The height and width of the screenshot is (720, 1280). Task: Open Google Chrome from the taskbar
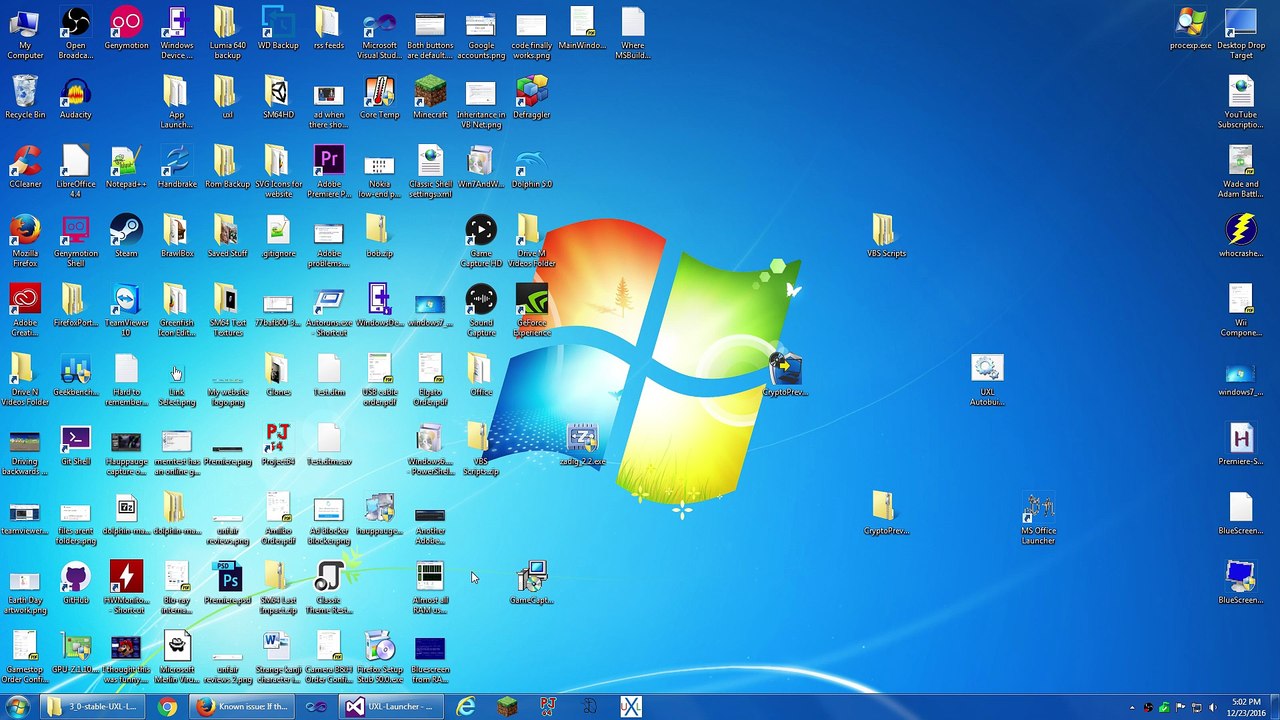pos(167,707)
